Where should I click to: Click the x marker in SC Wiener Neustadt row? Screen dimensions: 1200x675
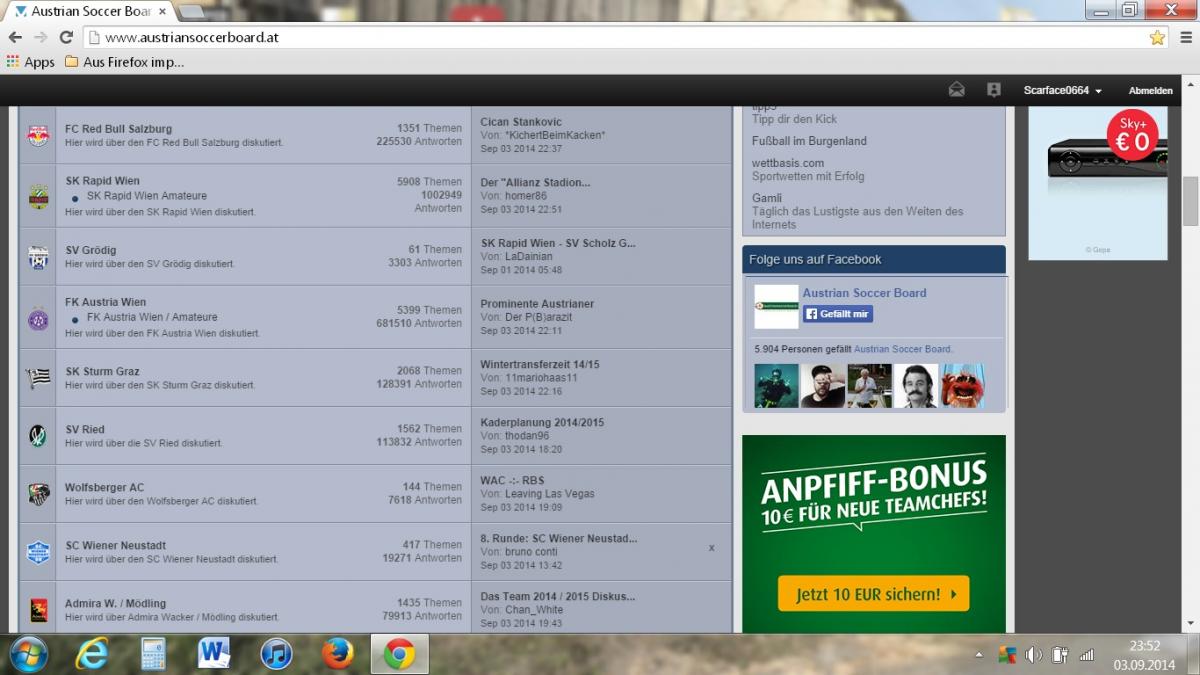tap(711, 548)
